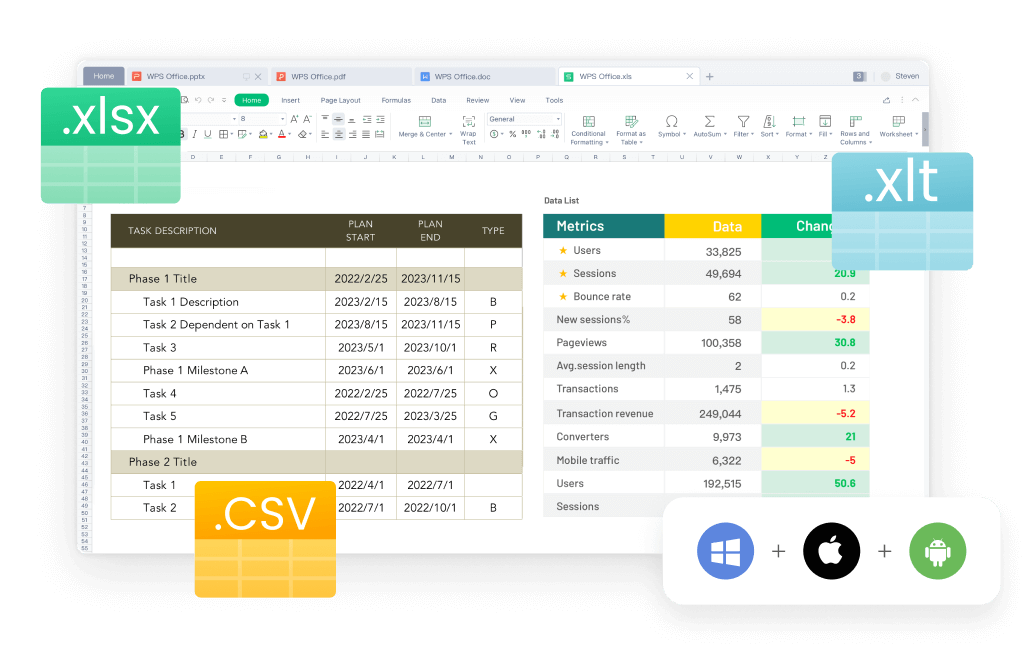The width and height of the screenshot is (1031, 650).
Task: Open the Steven account profile
Action: pos(900,76)
